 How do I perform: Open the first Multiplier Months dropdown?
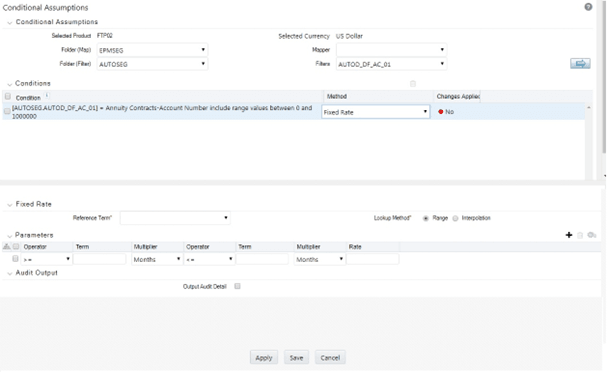157,259
